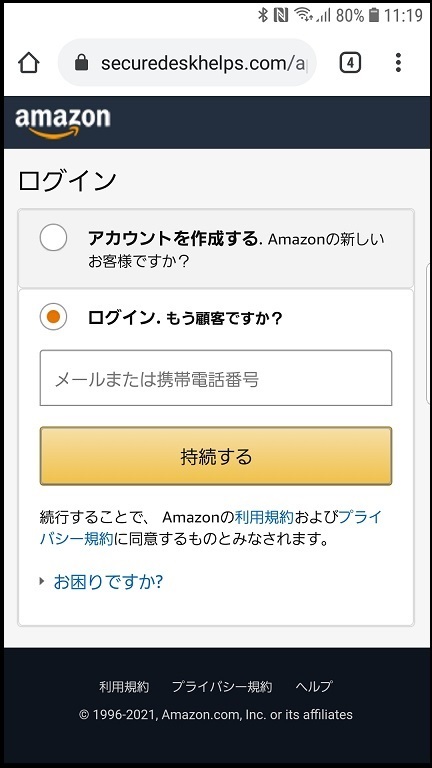Click the Amazon logo in header
This screenshot has width=432, height=768.
[63, 123]
